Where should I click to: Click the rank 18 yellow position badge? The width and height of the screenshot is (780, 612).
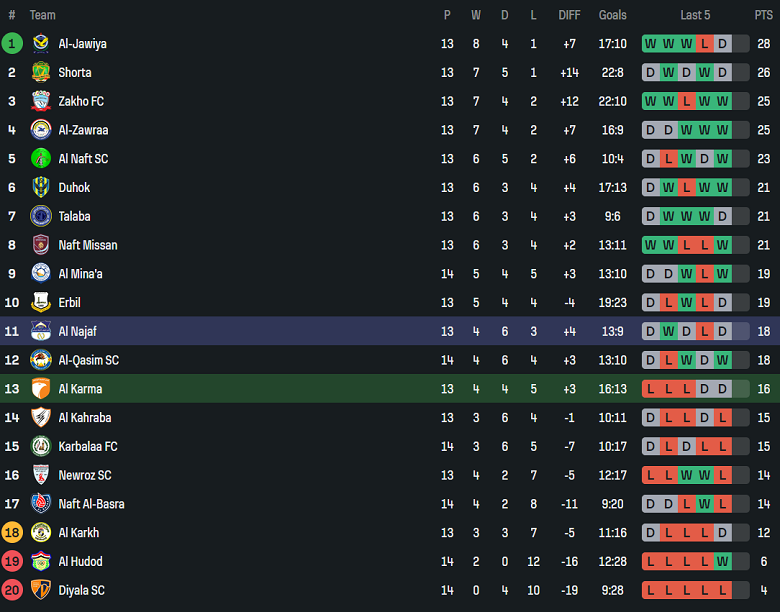(x=12, y=533)
